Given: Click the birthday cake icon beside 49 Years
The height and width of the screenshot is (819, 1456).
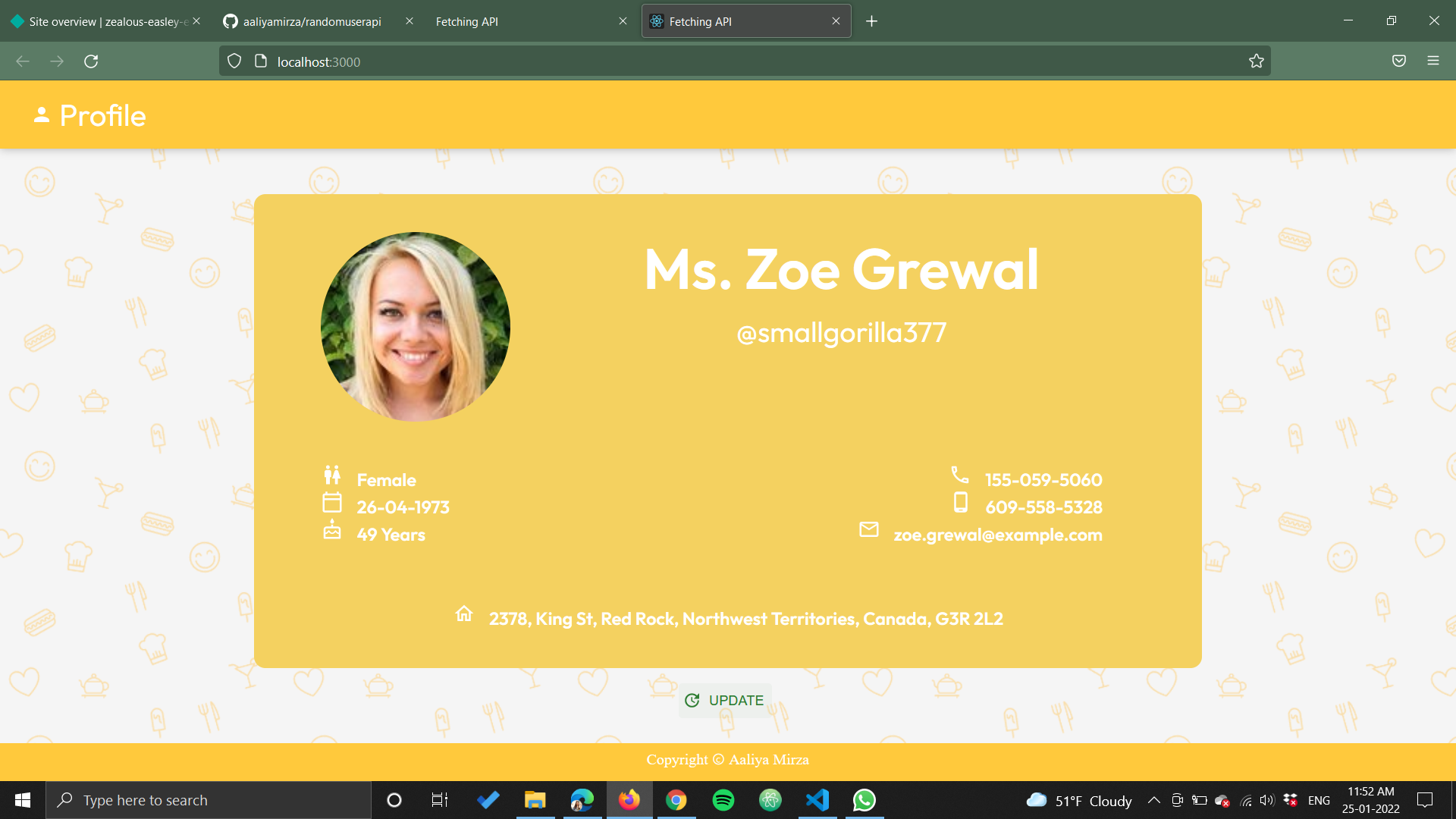Looking at the screenshot, I should point(332,530).
